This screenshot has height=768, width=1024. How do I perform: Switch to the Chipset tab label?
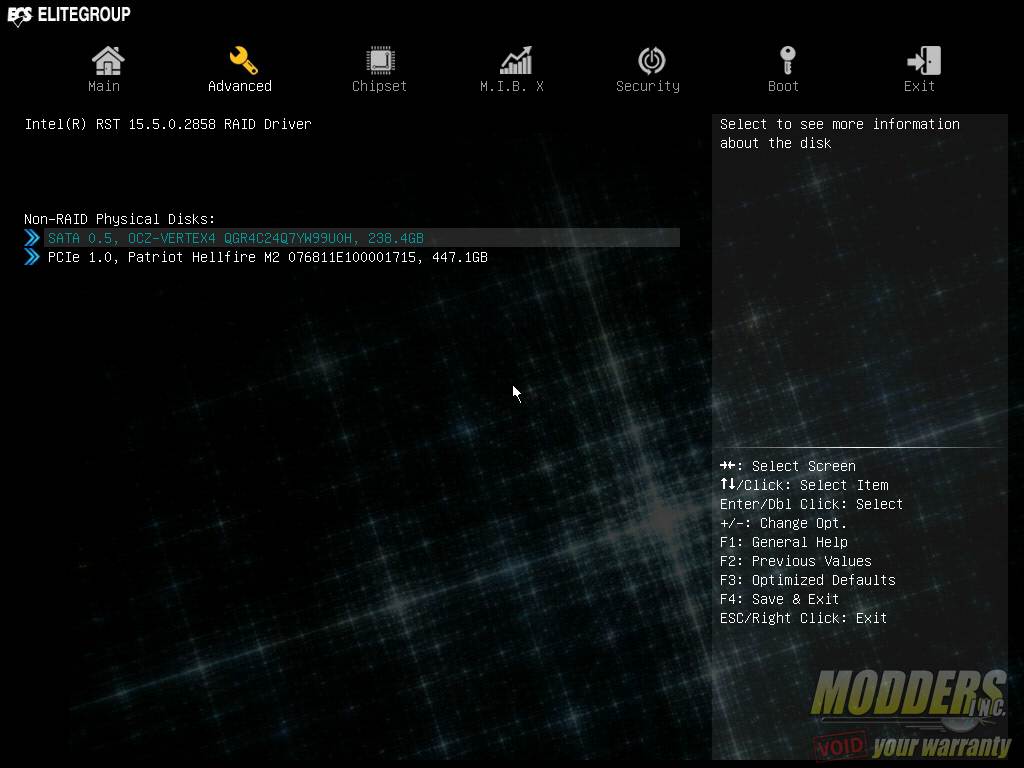tap(379, 86)
